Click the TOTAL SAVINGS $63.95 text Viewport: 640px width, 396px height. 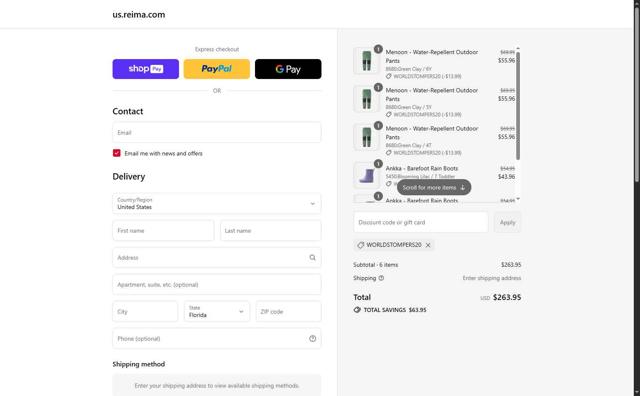click(395, 310)
